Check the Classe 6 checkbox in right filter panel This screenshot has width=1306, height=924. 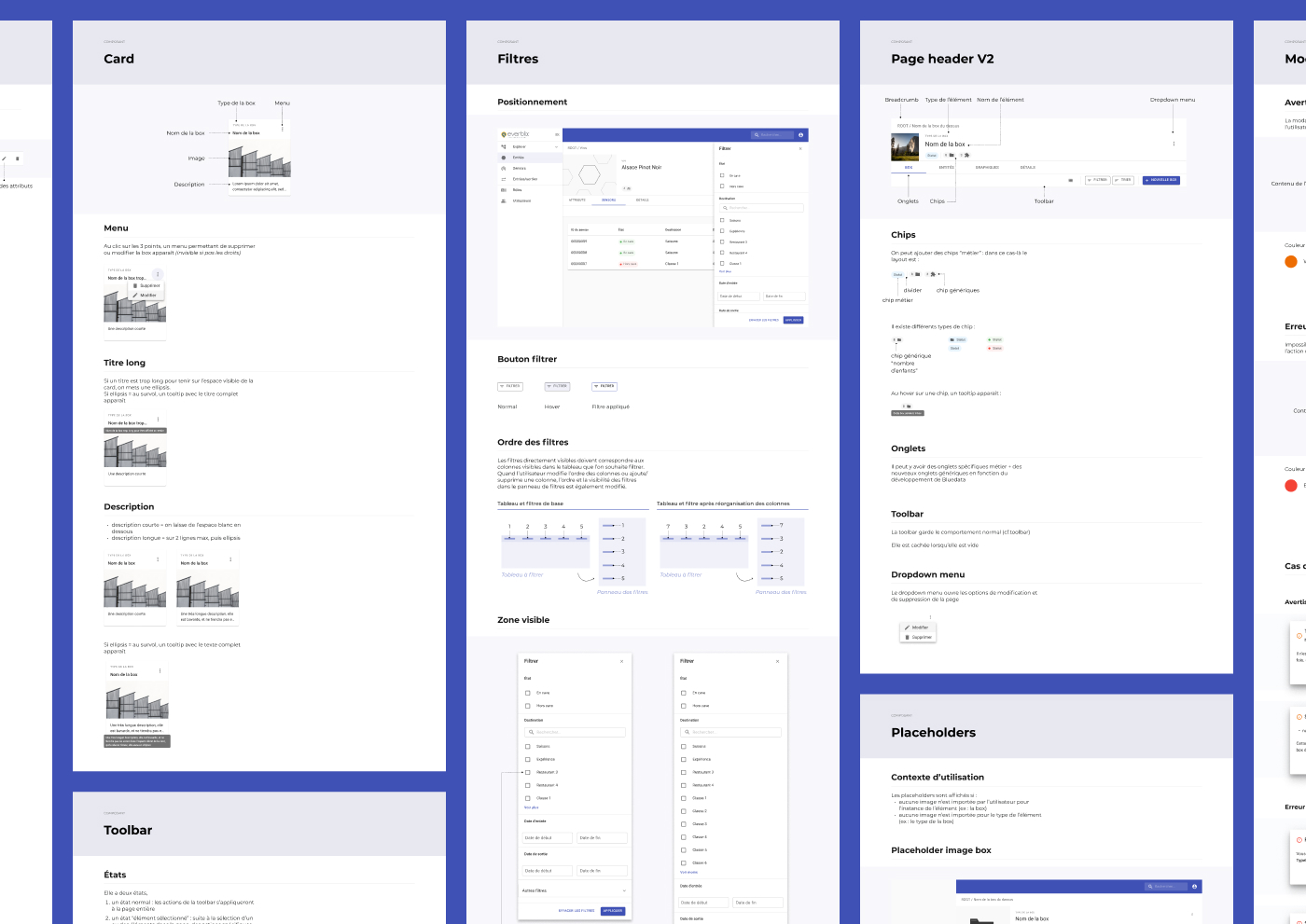[x=684, y=863]
